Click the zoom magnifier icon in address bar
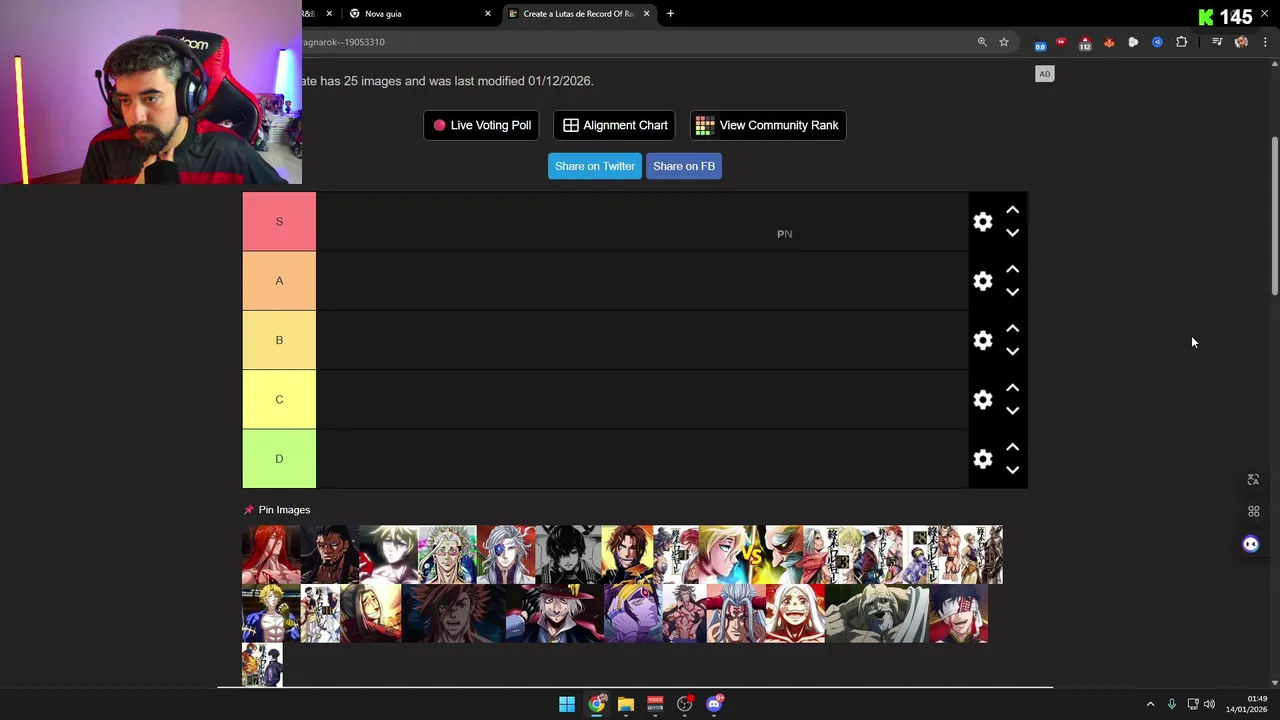The image size is (1280, 720). pyautogui.click(x=982, y=42)
